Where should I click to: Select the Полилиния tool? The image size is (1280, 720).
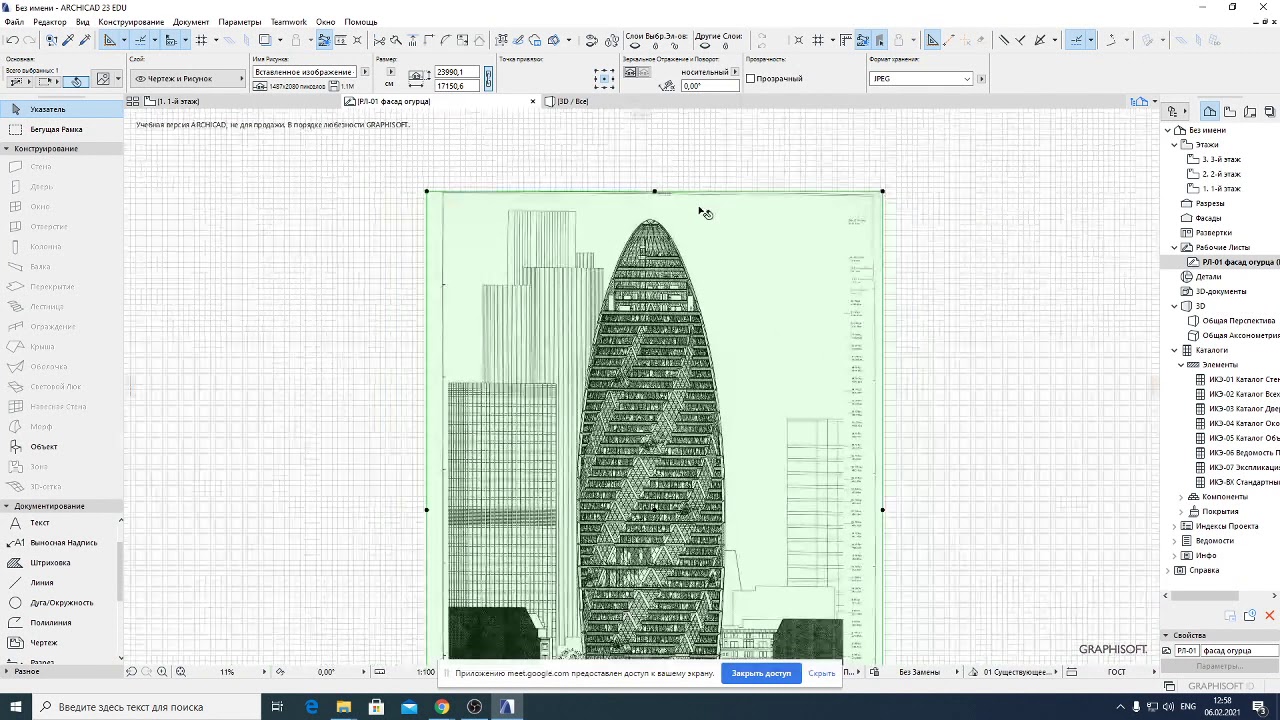coord(60,623)
